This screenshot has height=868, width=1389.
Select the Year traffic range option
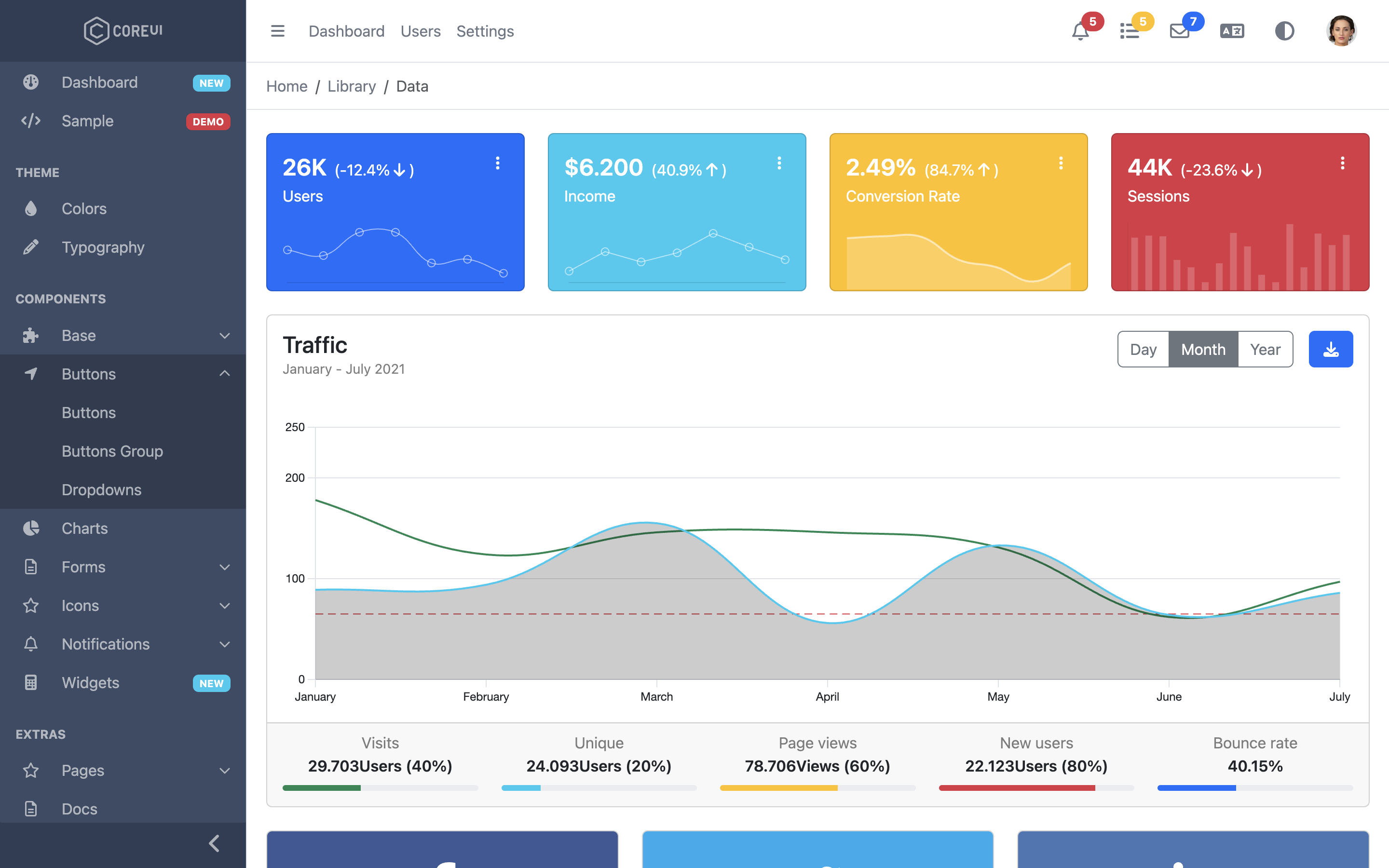click(x=1265, y=349)
